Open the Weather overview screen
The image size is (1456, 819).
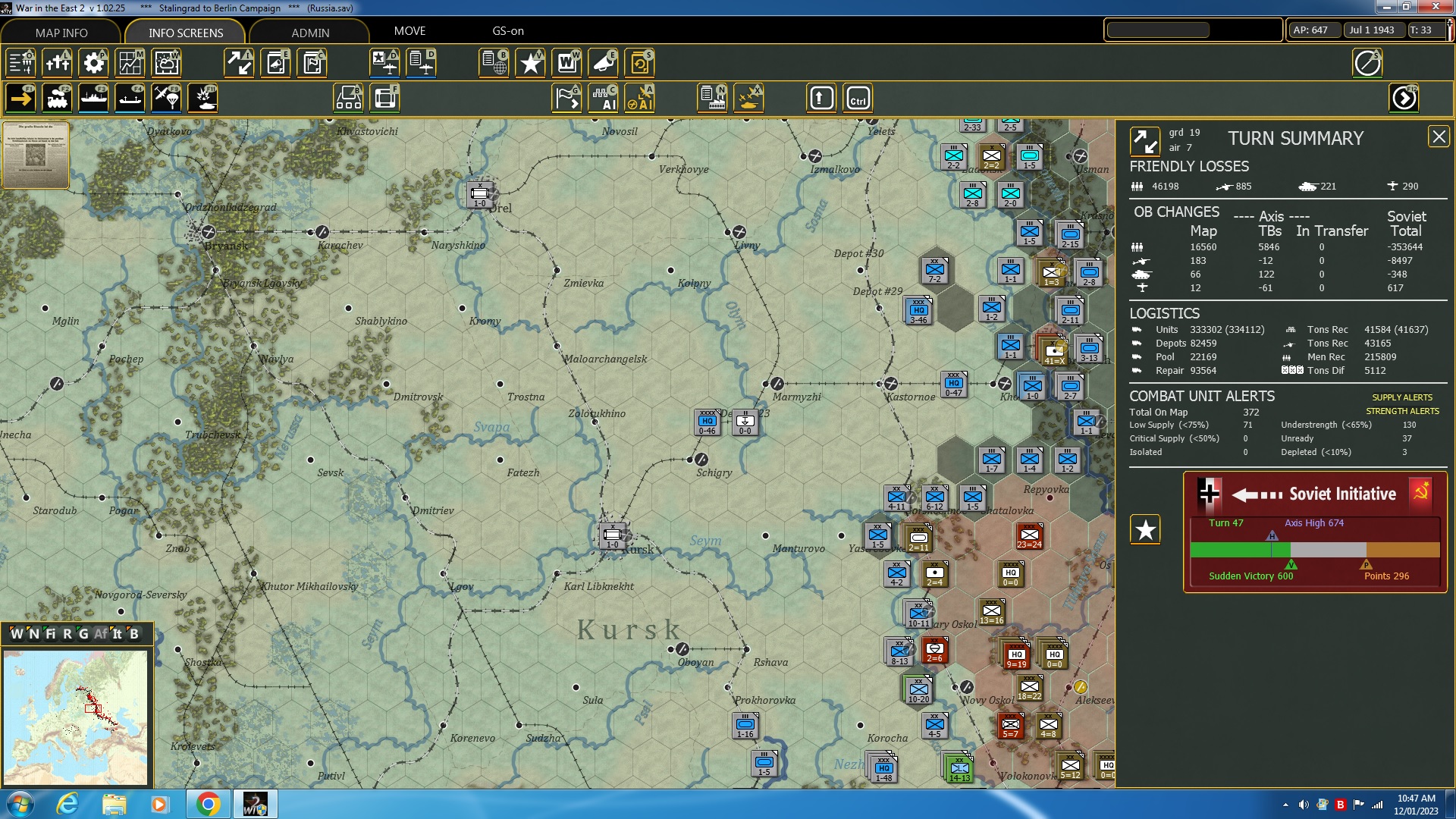(x=166, y=63)
